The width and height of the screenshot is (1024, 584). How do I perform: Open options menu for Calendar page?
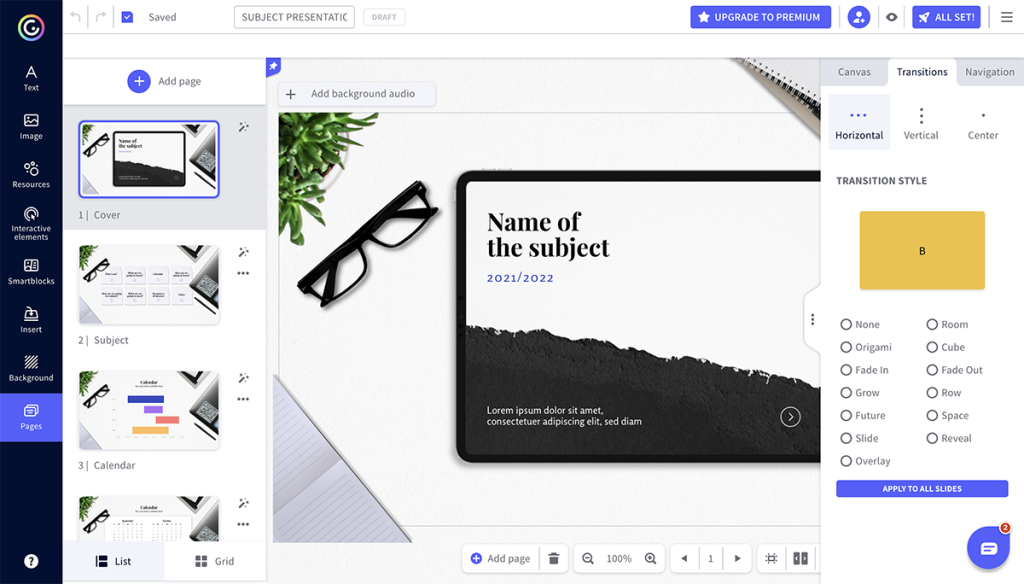[x=243, y=398]
